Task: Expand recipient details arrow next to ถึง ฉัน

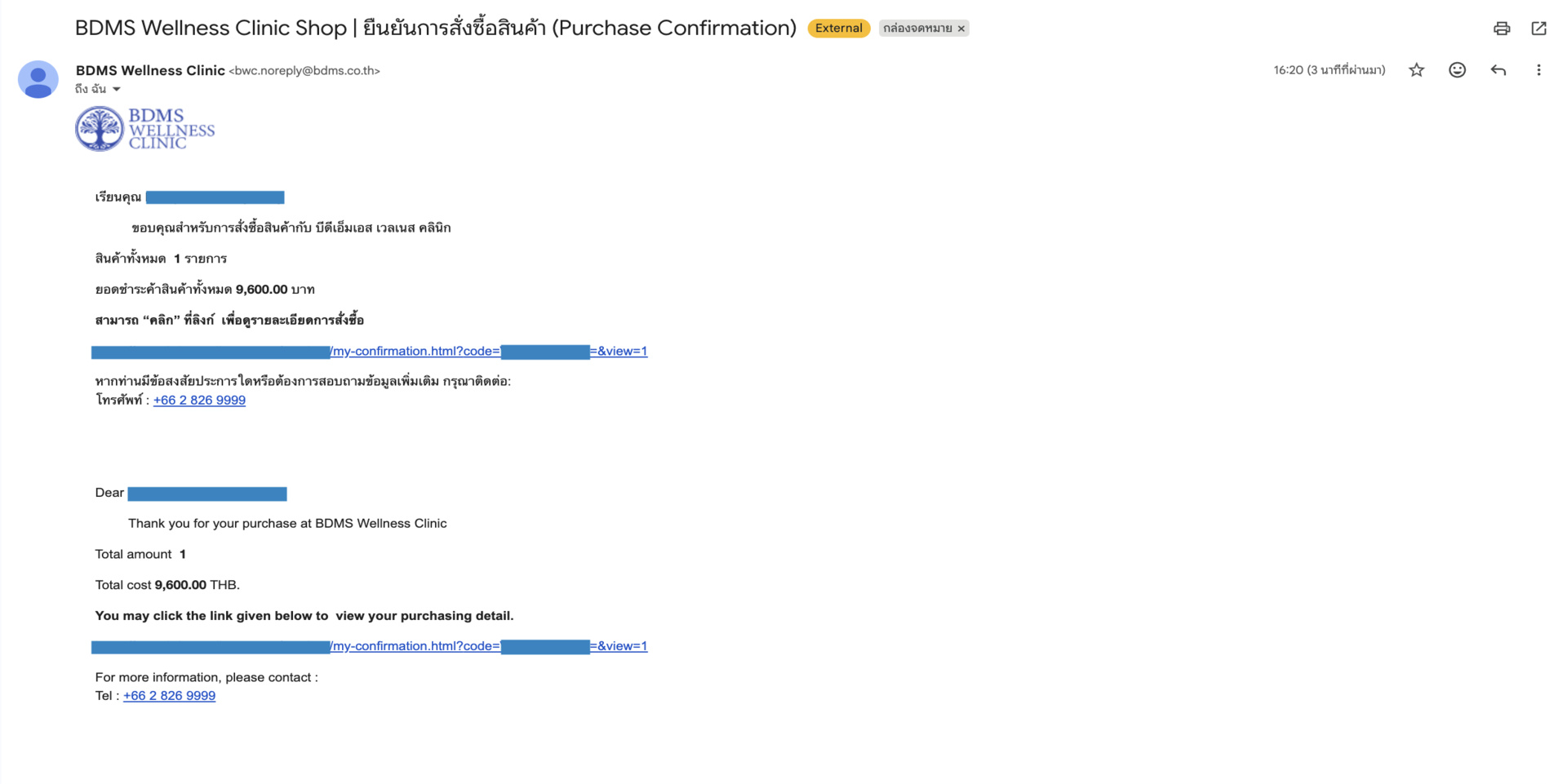Action: click(x=117, y=89)
